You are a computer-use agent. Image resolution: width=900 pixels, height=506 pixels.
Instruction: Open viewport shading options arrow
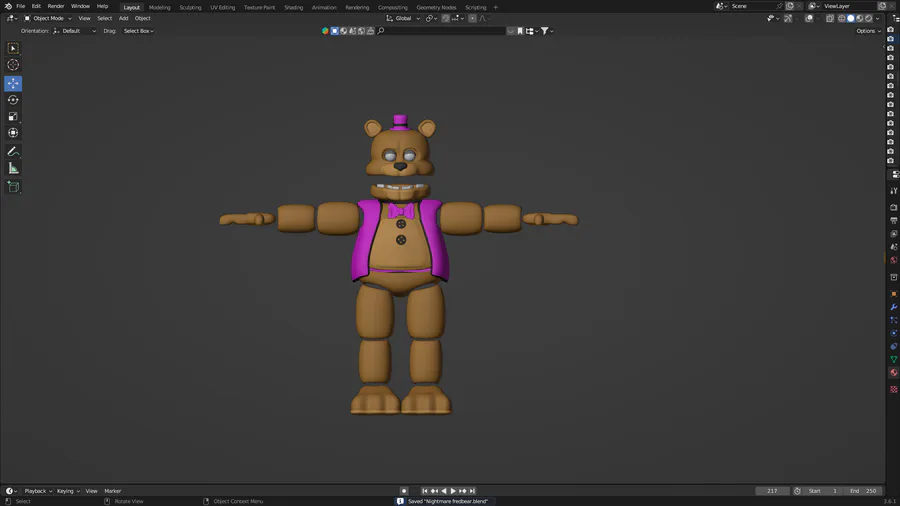coord(878,18)
